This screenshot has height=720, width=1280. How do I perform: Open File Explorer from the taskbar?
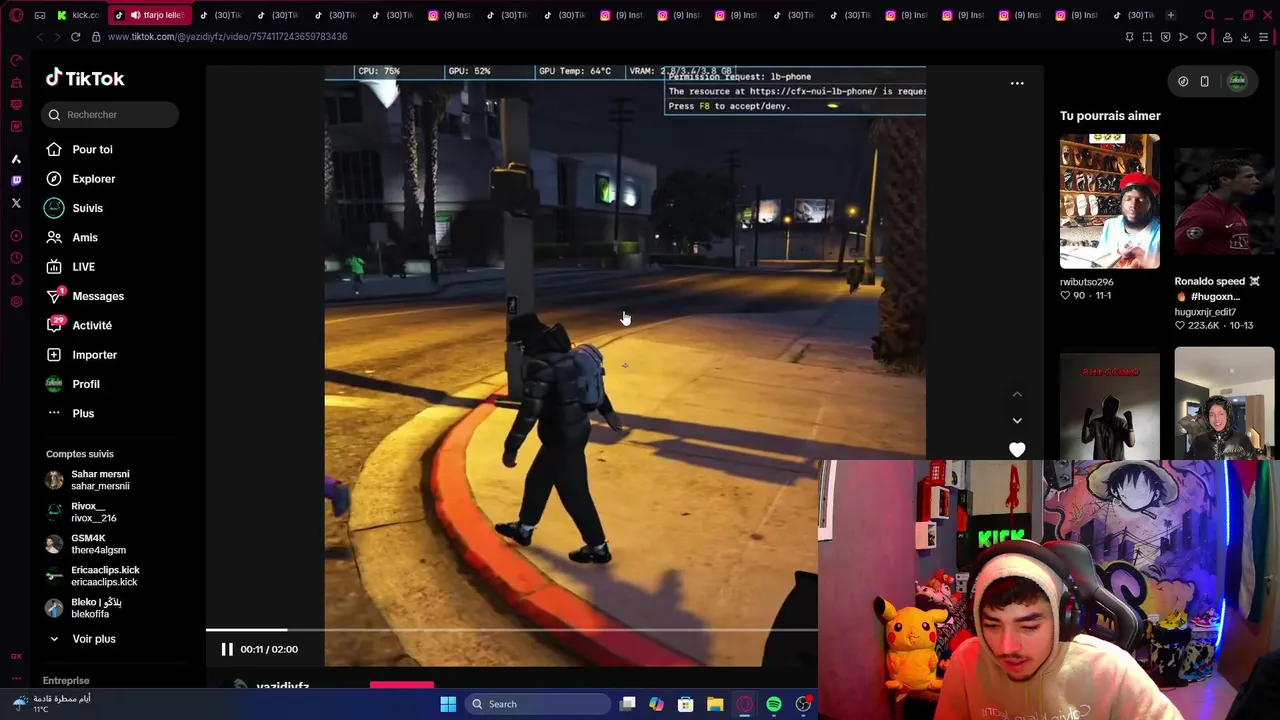coord(715,704)
